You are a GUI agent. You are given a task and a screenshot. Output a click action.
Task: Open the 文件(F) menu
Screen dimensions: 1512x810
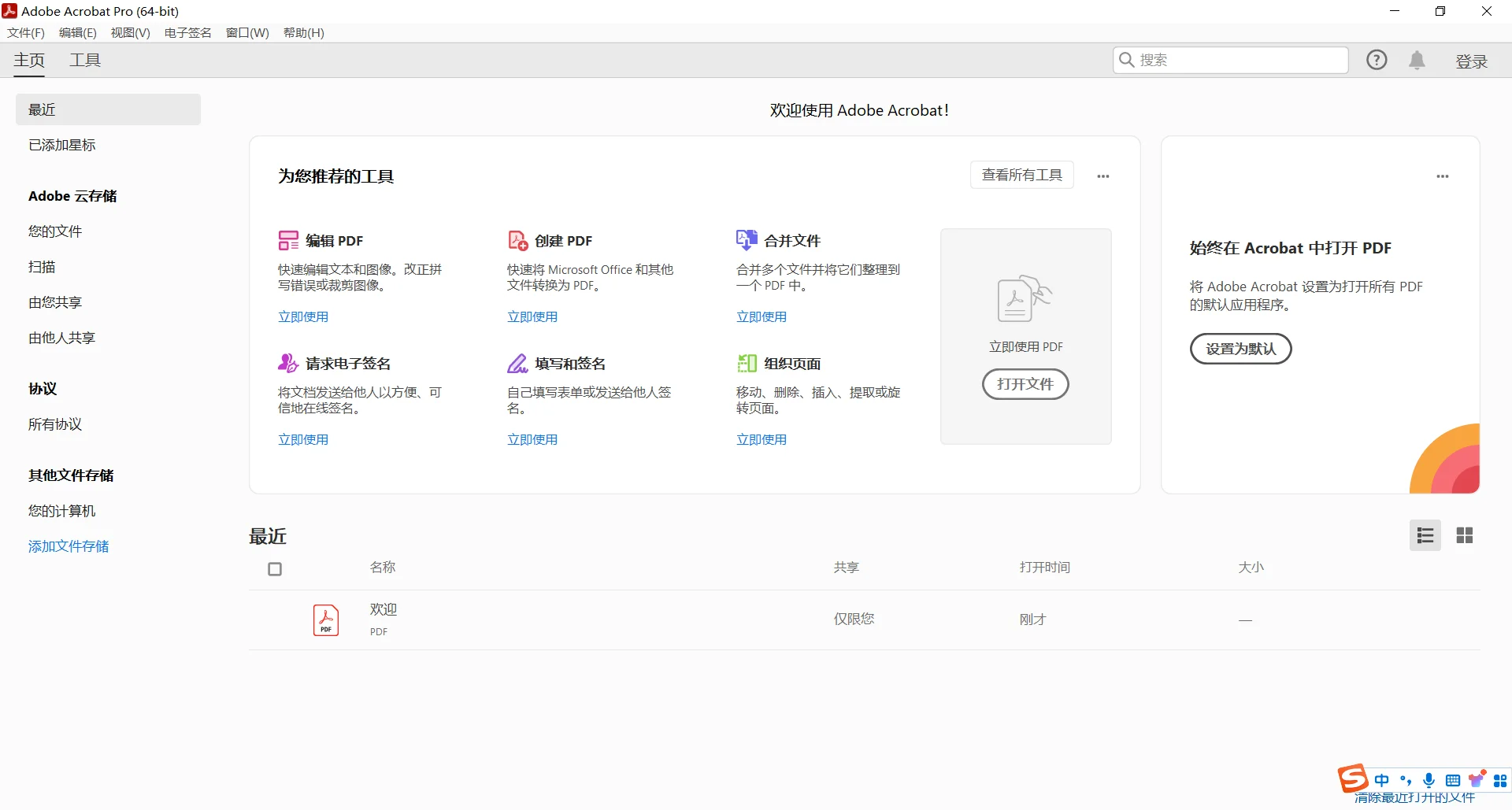(x=26, y=32)
